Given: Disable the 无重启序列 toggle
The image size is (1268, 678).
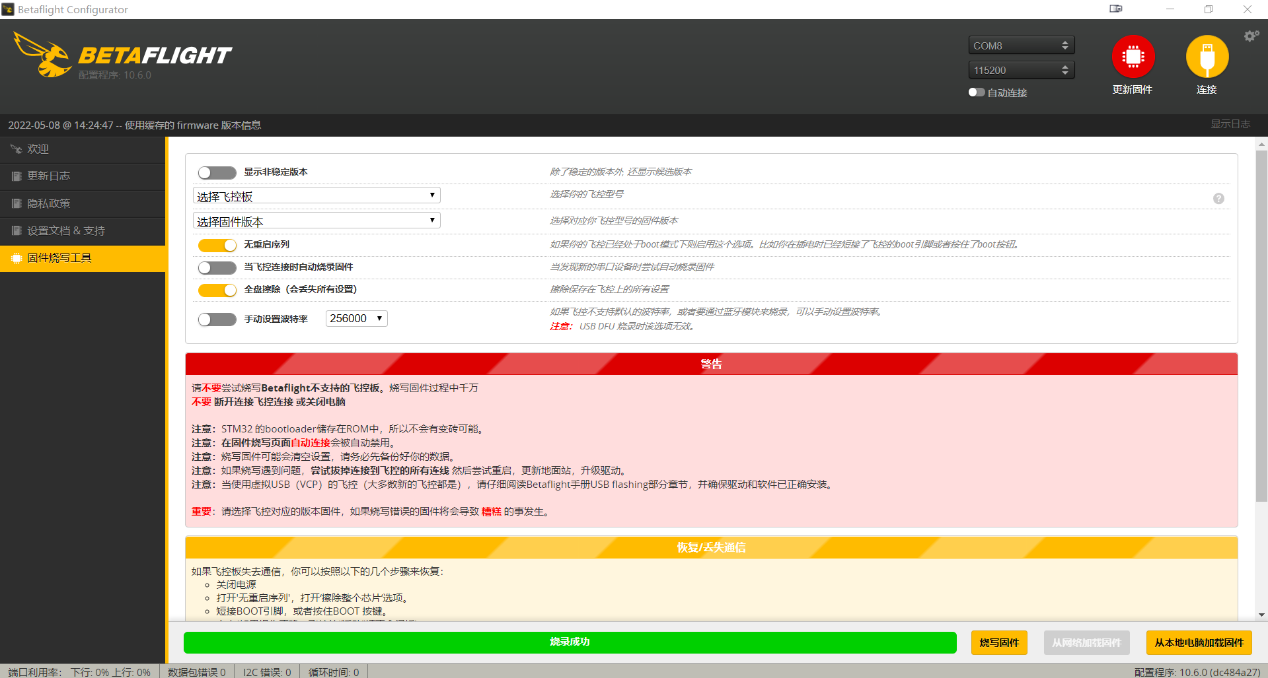Looking at the screenshot, I should pyautogui.click(x=217, y=244).
